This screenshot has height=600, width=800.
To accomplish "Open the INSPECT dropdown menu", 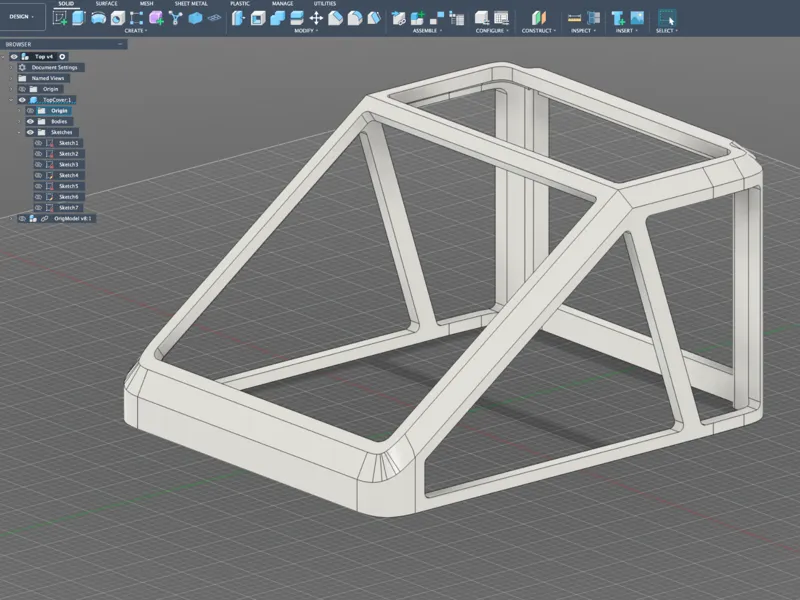I will tap(583, 31).
